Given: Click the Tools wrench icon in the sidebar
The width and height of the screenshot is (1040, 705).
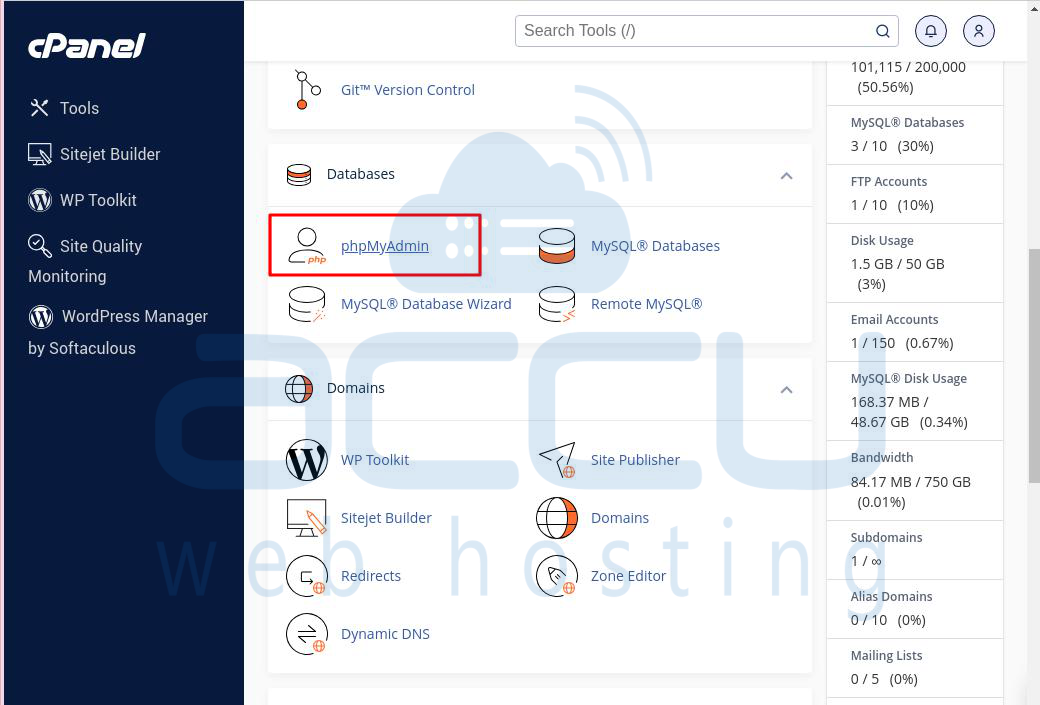Looking at the screenshot, I should coord(40,108).
